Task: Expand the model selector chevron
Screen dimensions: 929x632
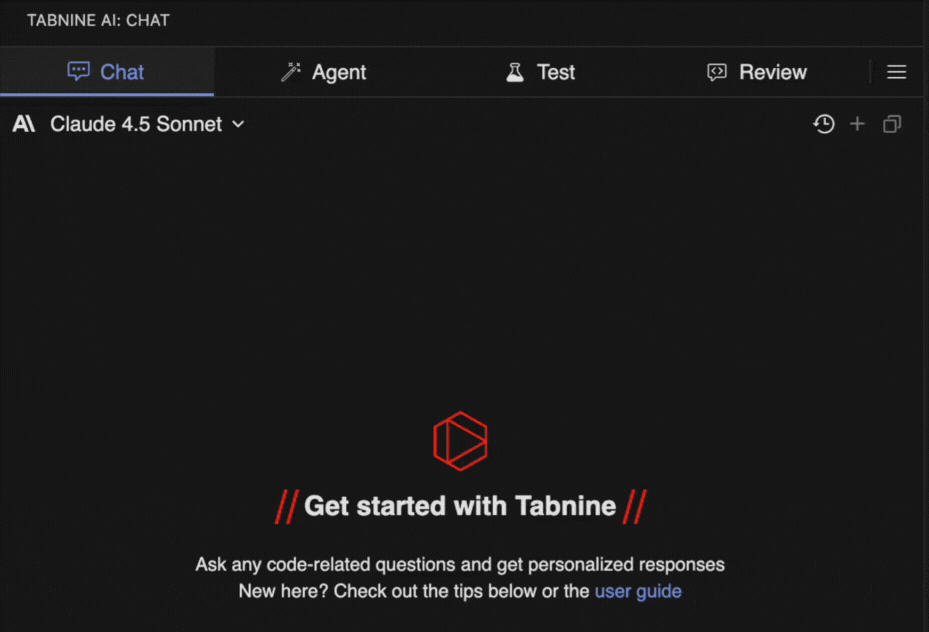Action: [238, 124]
